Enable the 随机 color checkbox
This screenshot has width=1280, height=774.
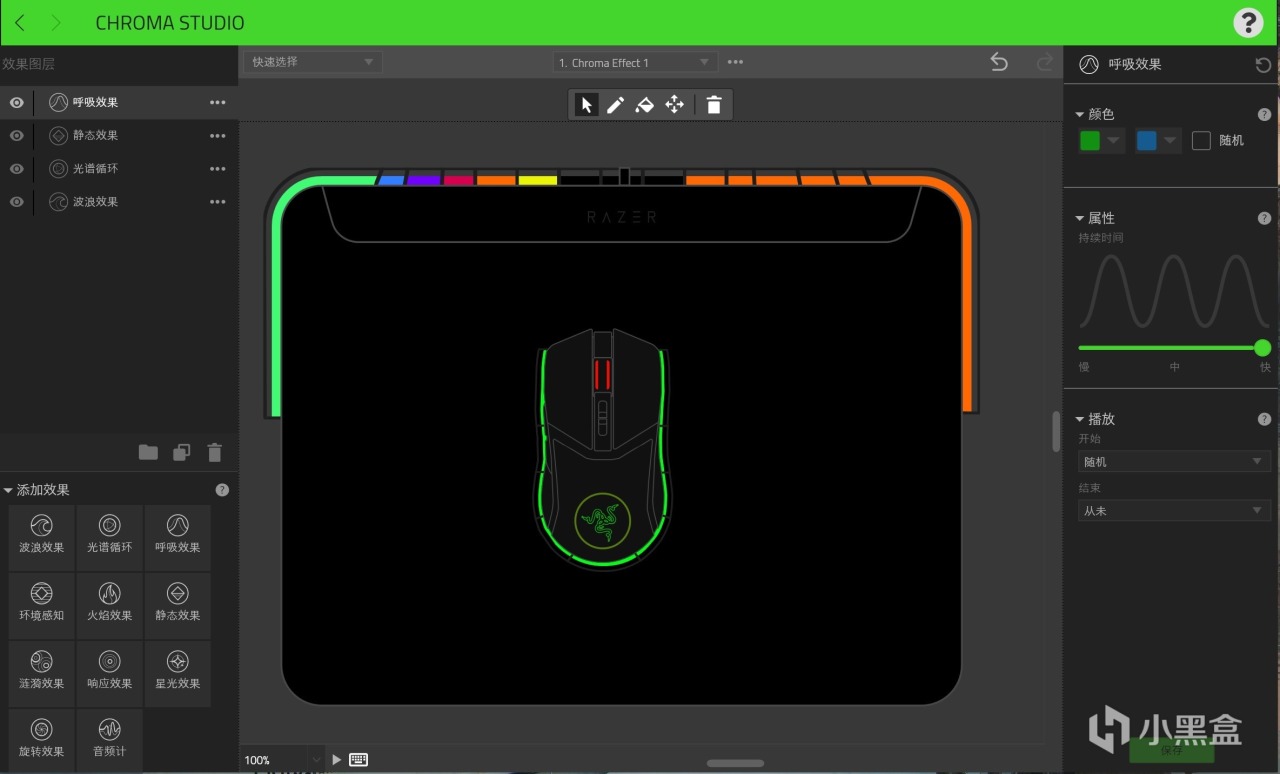pos(1201,141)
